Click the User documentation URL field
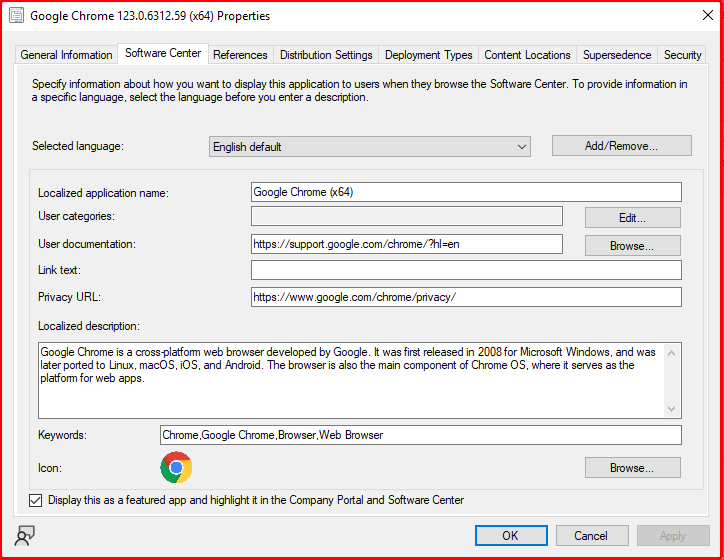Image resolution: width=724 pixels, height=560 pixels. point(407,244)
